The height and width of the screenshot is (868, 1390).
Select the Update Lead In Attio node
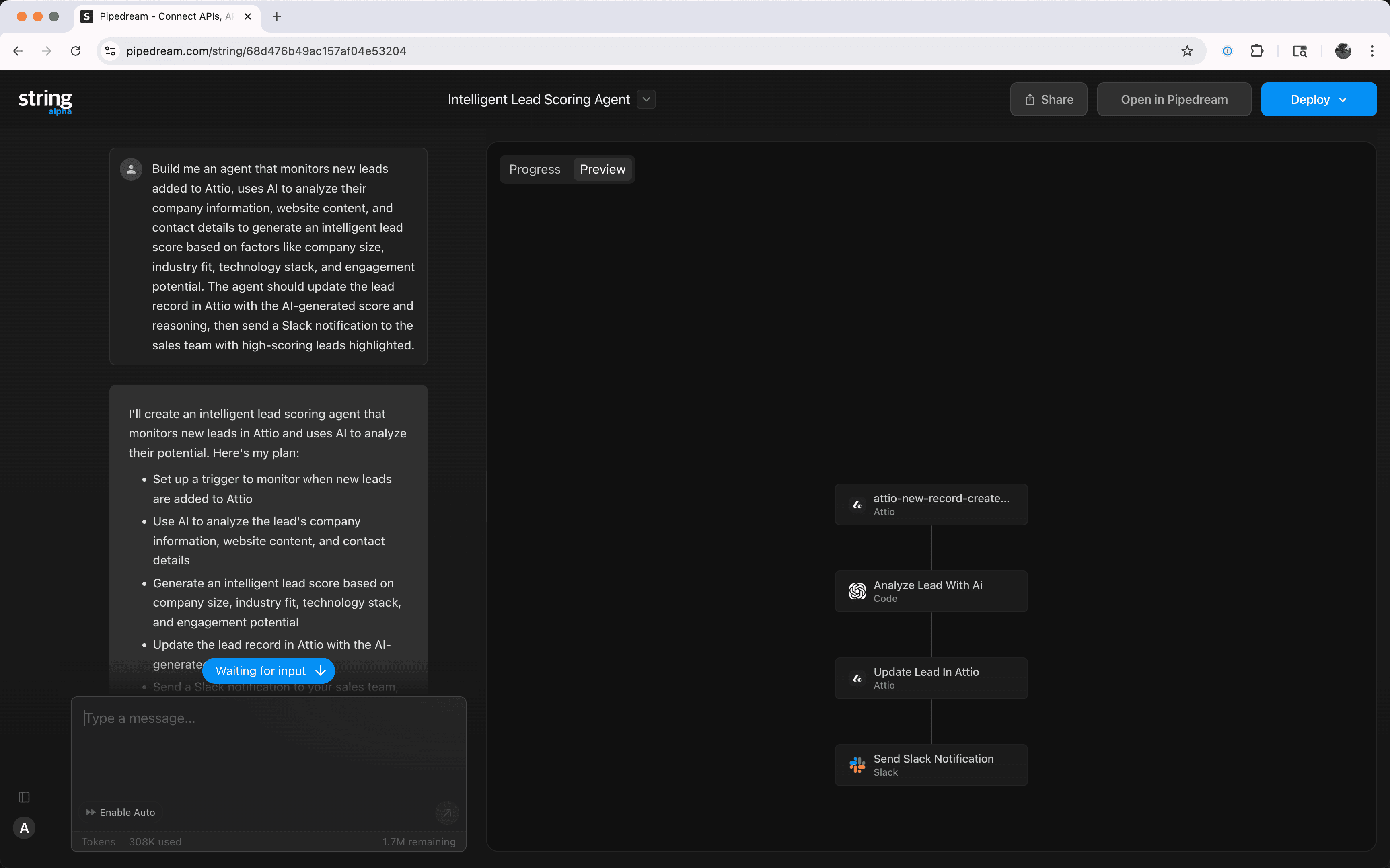coord(931,678)
